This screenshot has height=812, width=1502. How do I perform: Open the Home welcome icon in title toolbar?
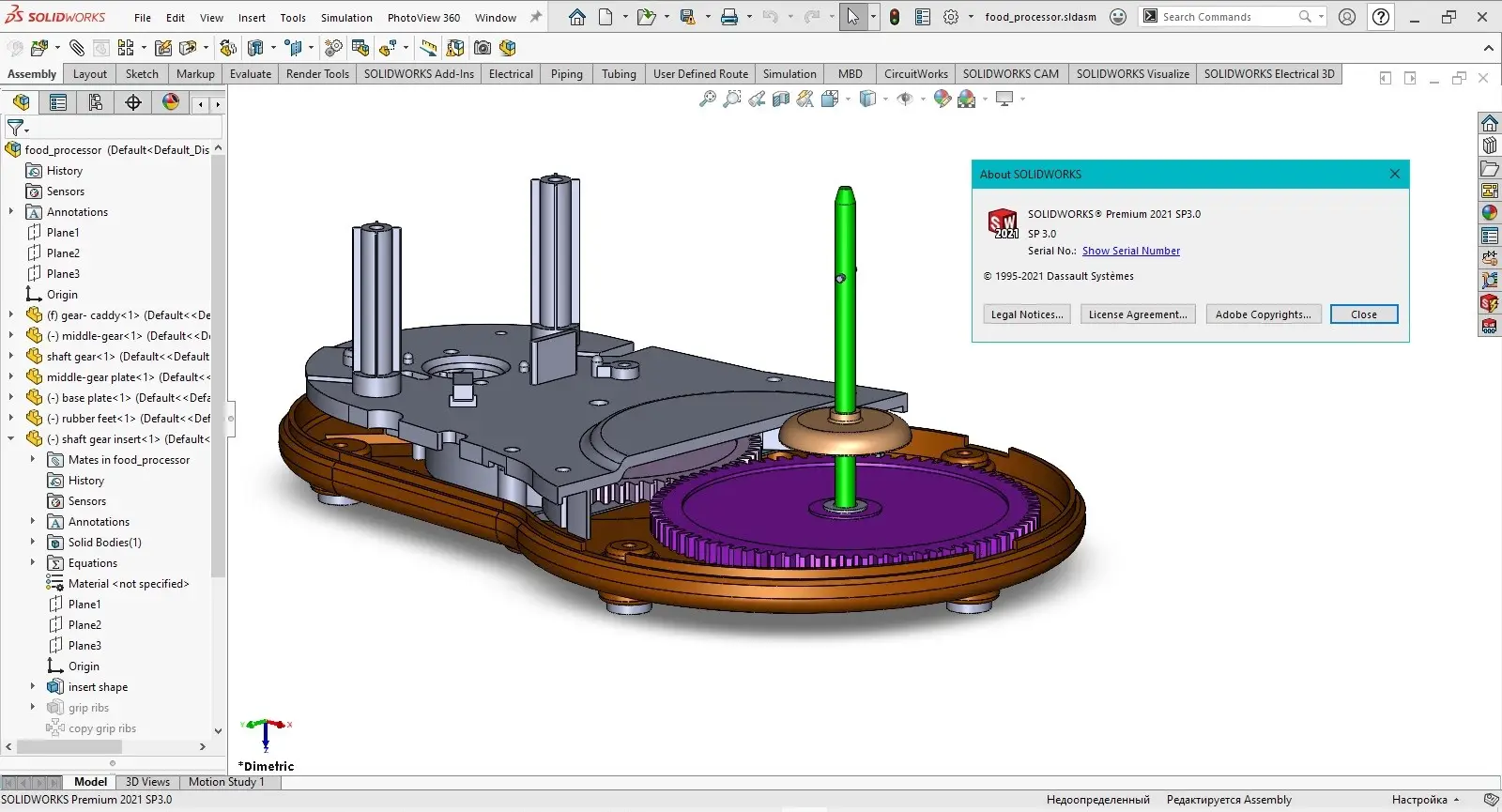[577, 17]
